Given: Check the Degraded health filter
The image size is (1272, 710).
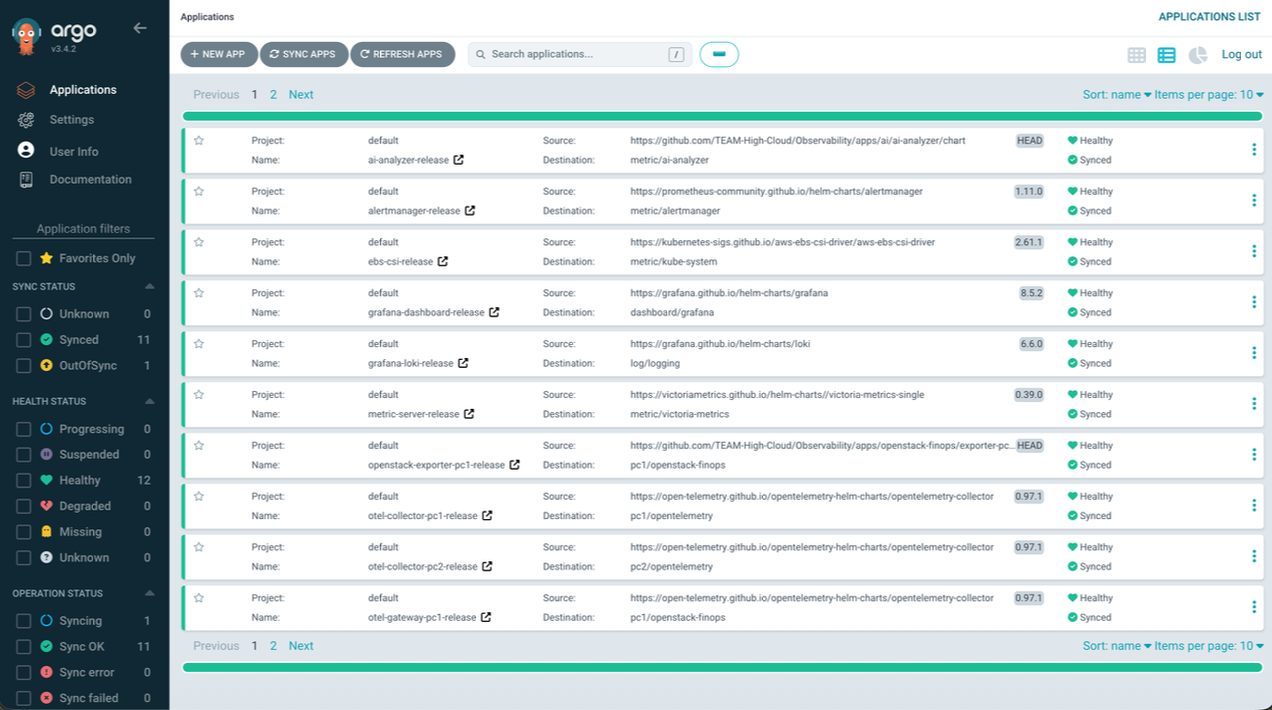Looking at the screenshot, I should pos(23,507).
